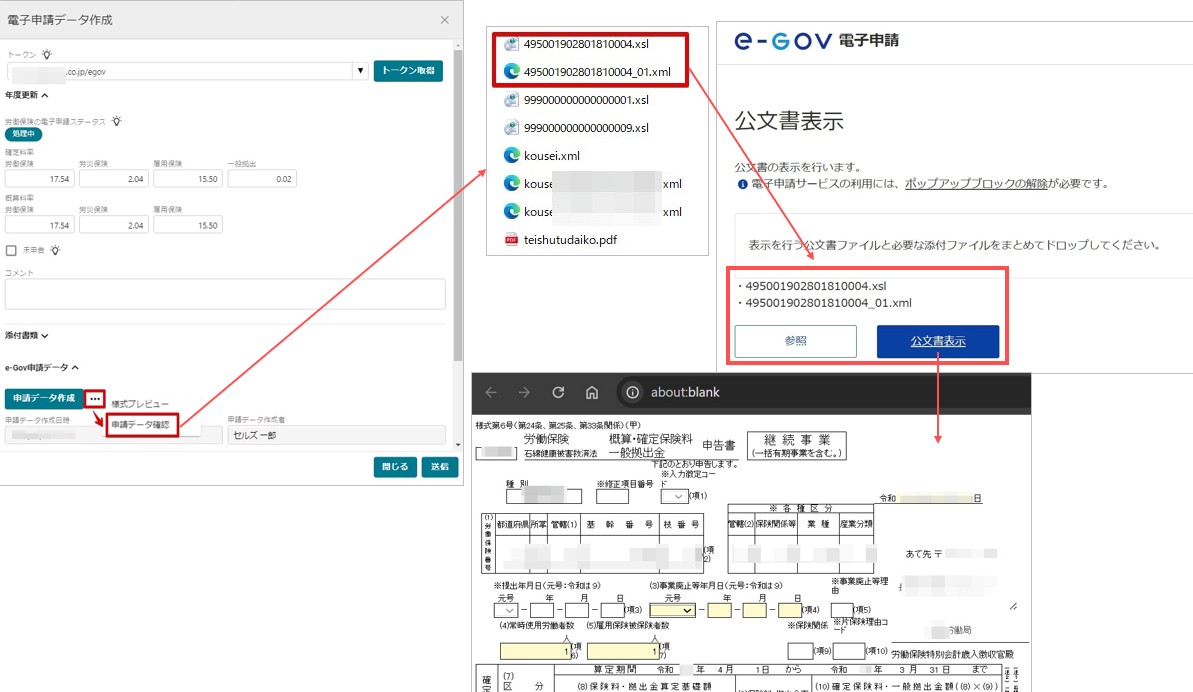Click the browser home icon

pyautogui.click(x=592, y=392)
